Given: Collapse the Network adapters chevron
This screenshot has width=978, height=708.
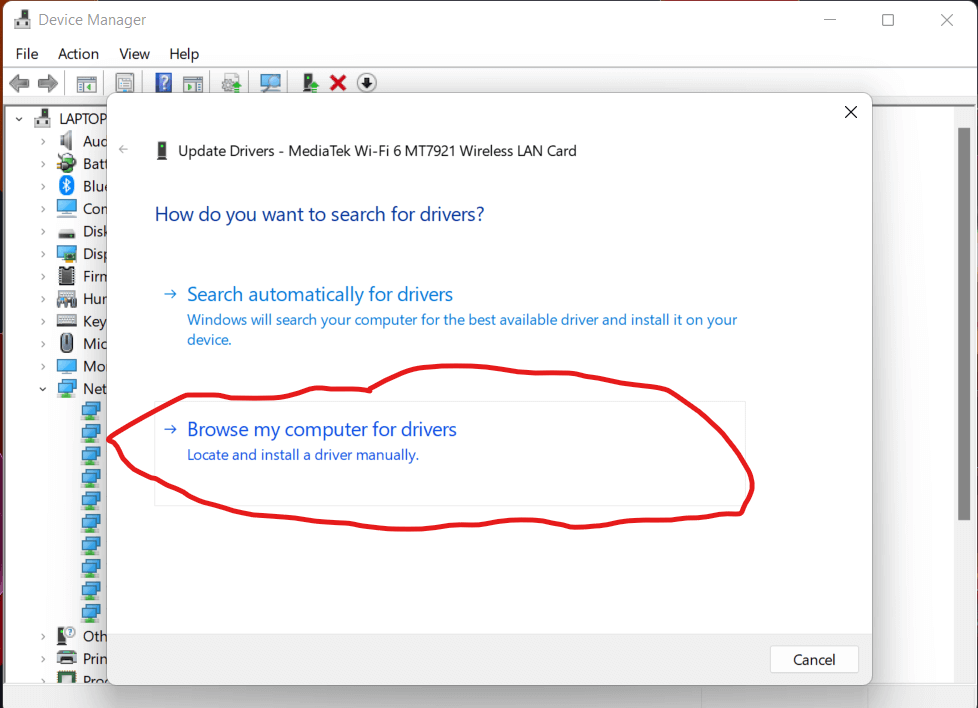Looking at the screenshot, I should click(x=42, y=389).
